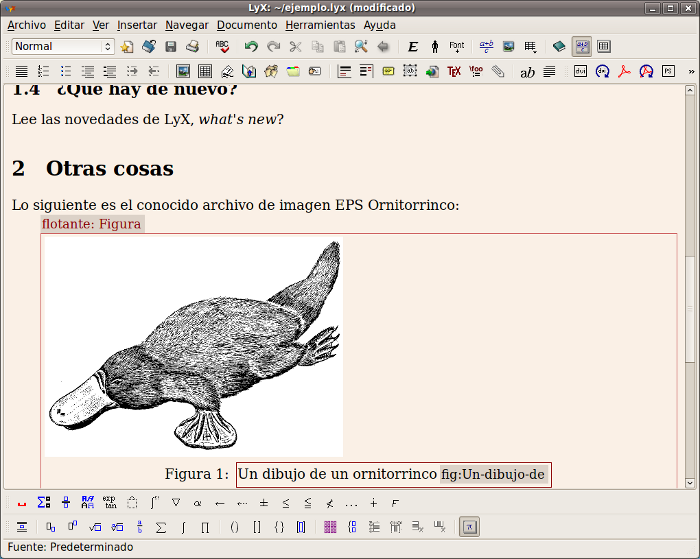Click red Acrobat PDF view icon
Screen dimensions: 700x559
coord(624,71)
